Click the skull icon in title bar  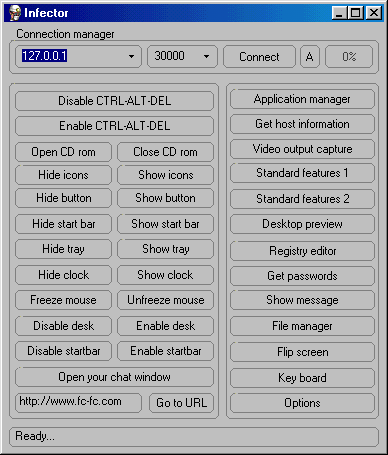pos(15,13)
